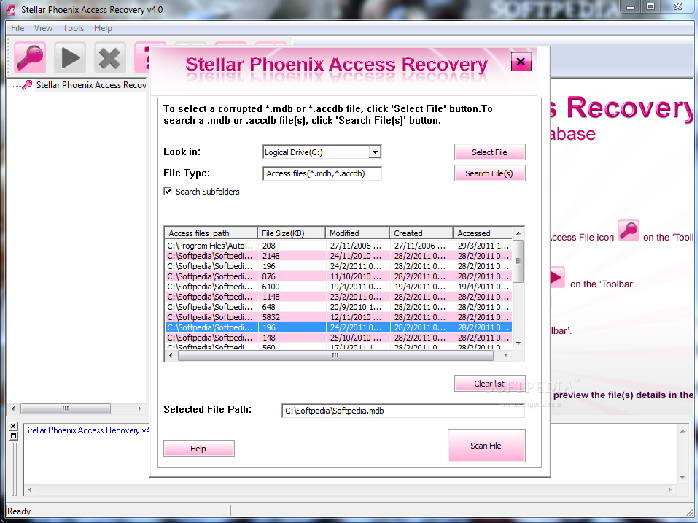This screenshot has height=523, width=698.
Task: Click the file list scroll right arrow
Action: click(x=506, y=356)
